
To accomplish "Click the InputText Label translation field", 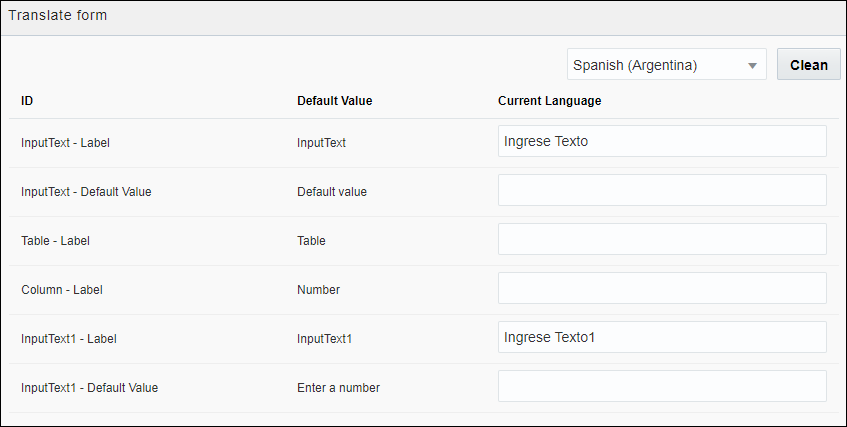I will tap(662, 141).
